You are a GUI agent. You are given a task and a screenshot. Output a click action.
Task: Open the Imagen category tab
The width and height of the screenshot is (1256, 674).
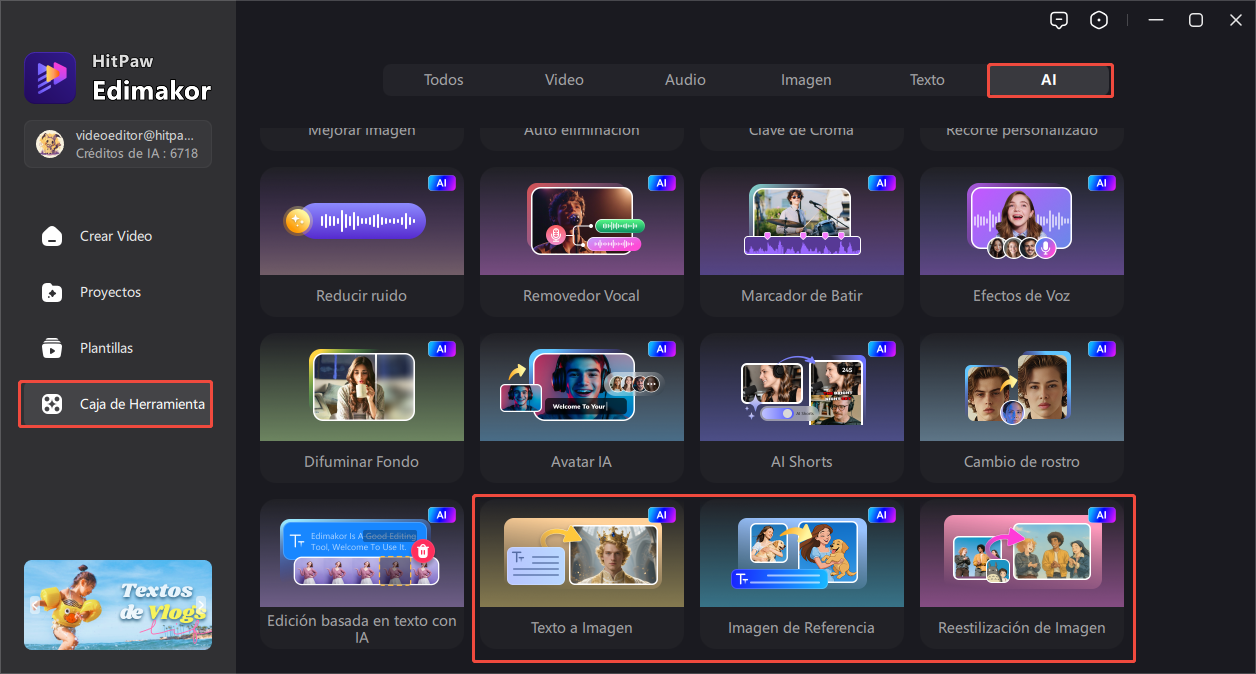pos(806,80)
